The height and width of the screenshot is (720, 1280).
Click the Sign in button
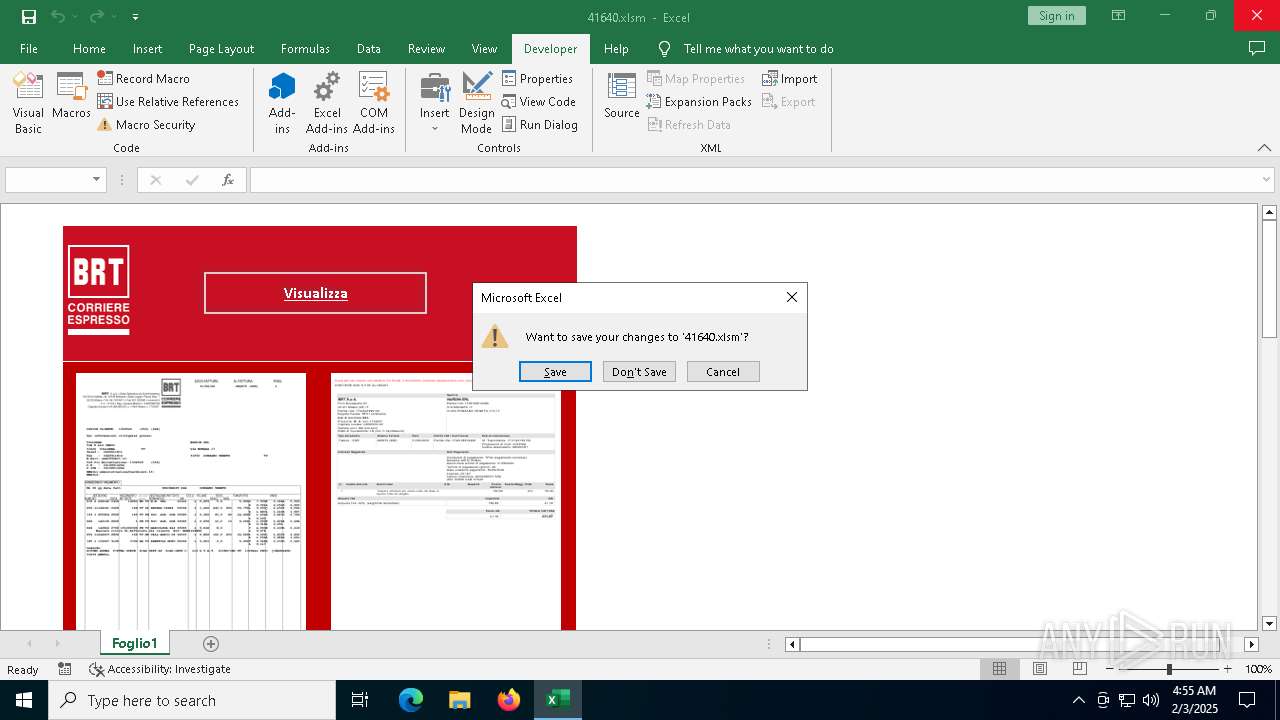[x=1056, y=15]
